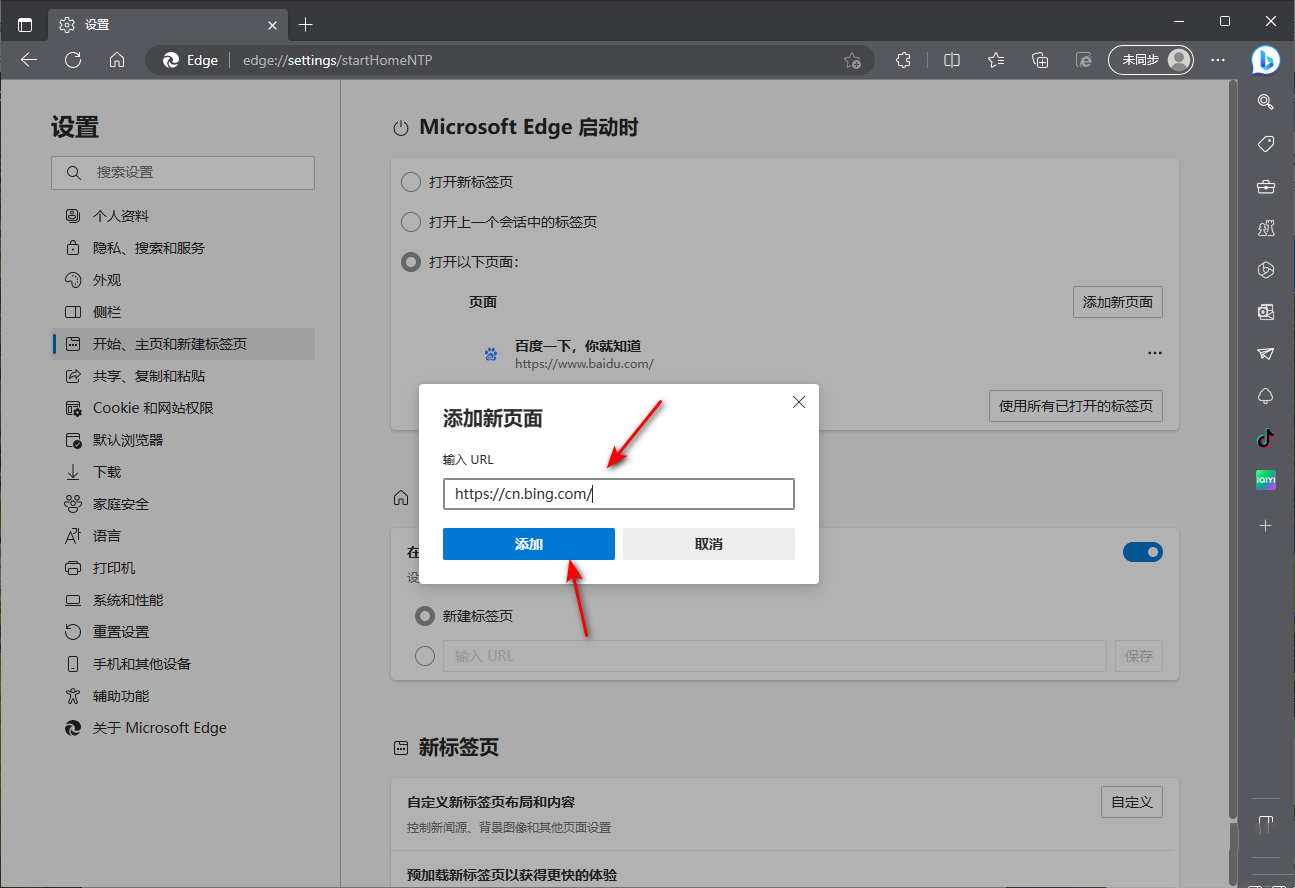Image resolution: width=1295 pixels, height=888 pixels.
Task: Click the 添加新页面 button
Action: pyautogui.click(x=1118, y=302)
